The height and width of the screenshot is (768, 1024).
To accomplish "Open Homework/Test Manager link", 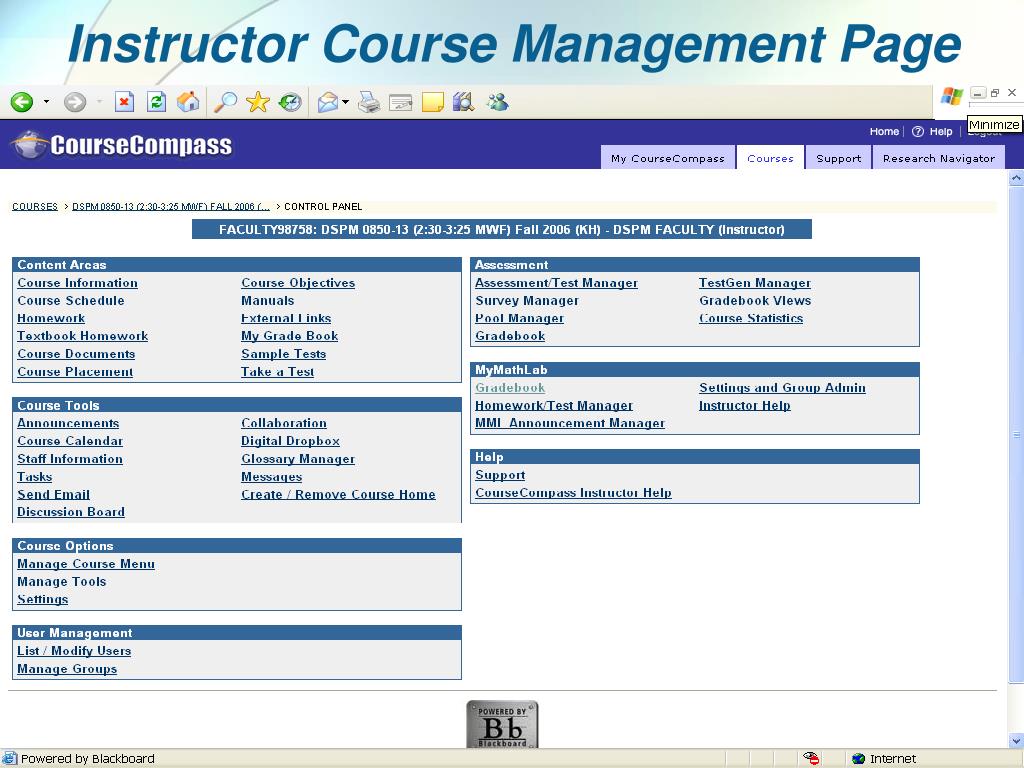I will (x=554, y=406).
